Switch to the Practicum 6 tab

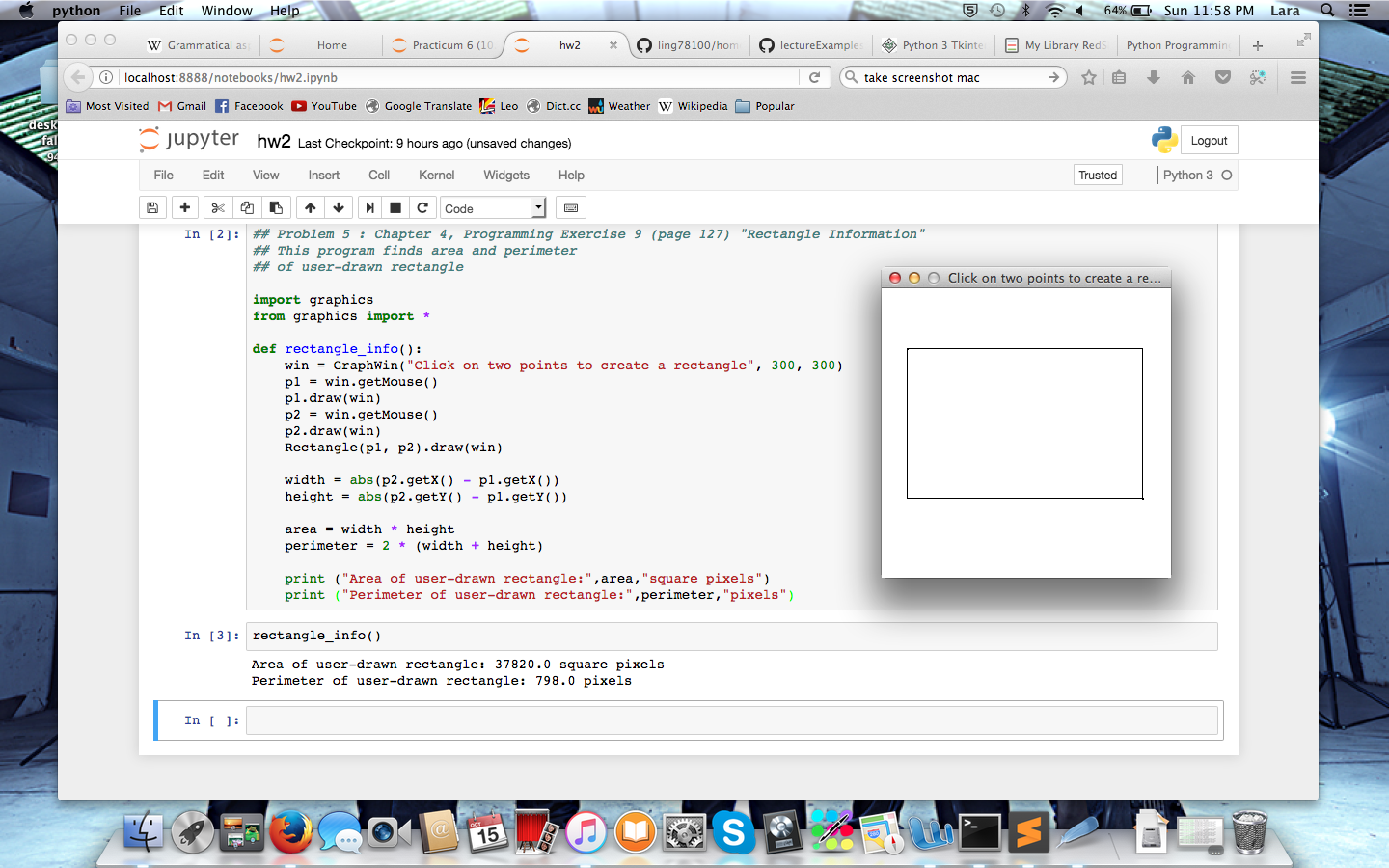click(x=444, y=45)
